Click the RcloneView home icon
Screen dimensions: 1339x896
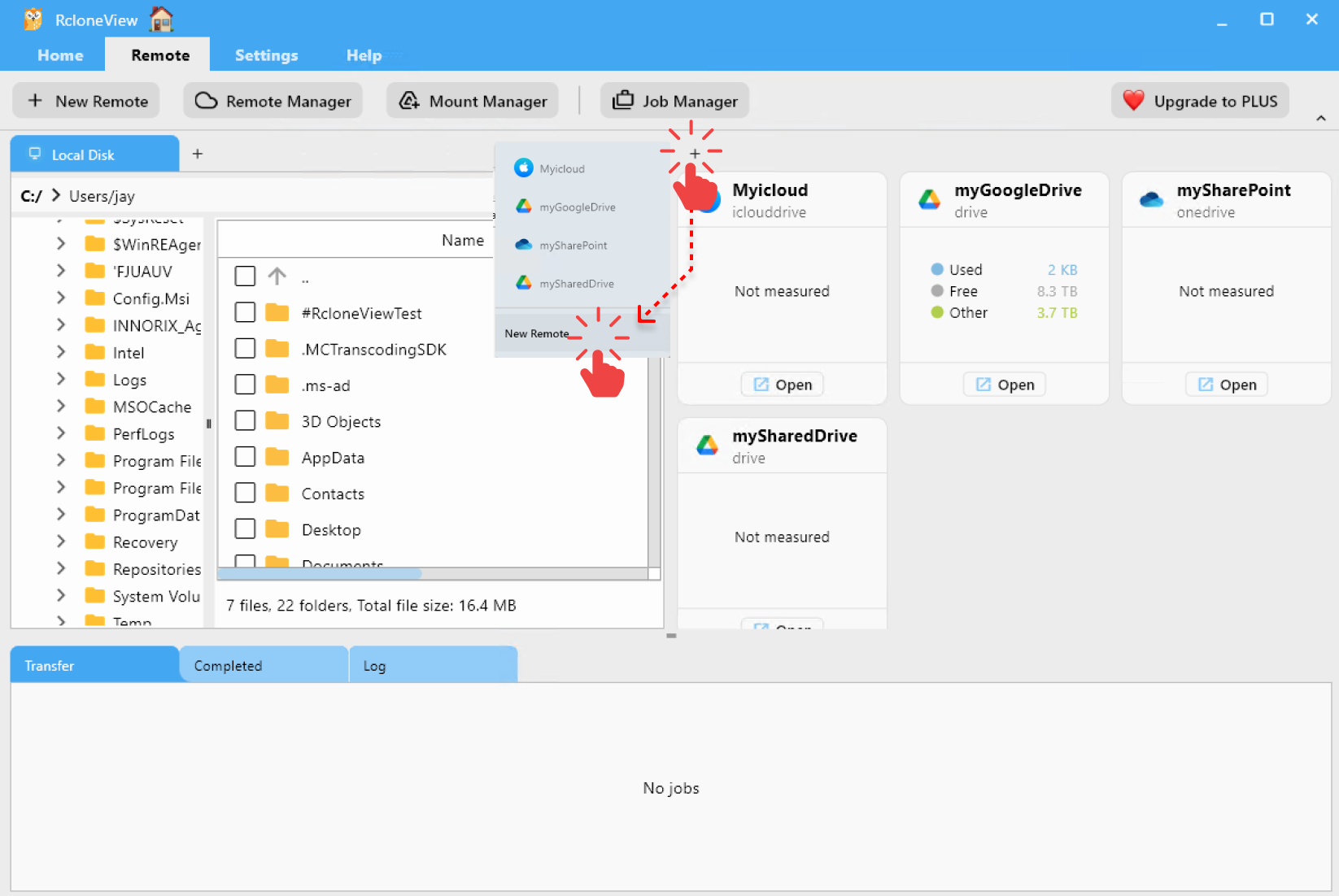click(160, 17)
